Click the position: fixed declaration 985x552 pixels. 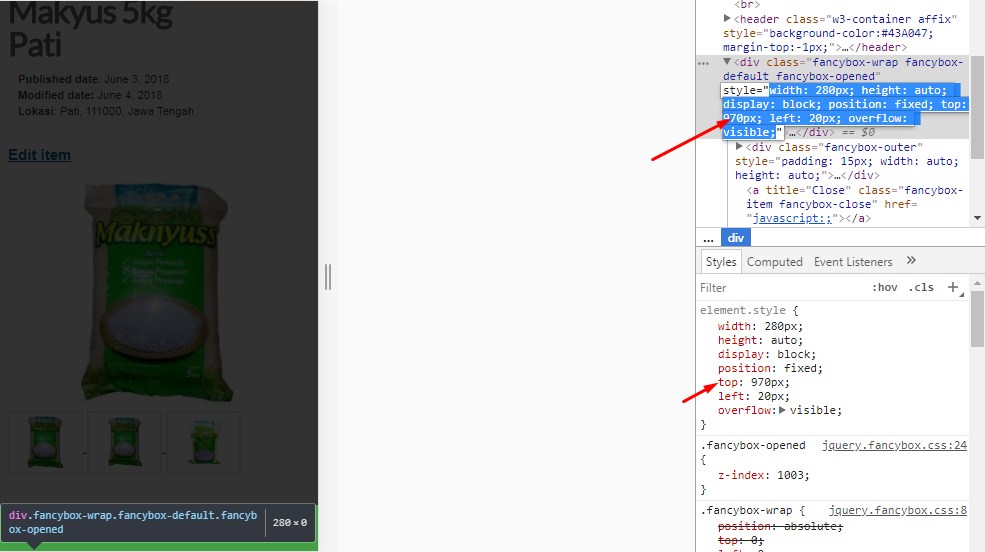[x=770, y=368]
